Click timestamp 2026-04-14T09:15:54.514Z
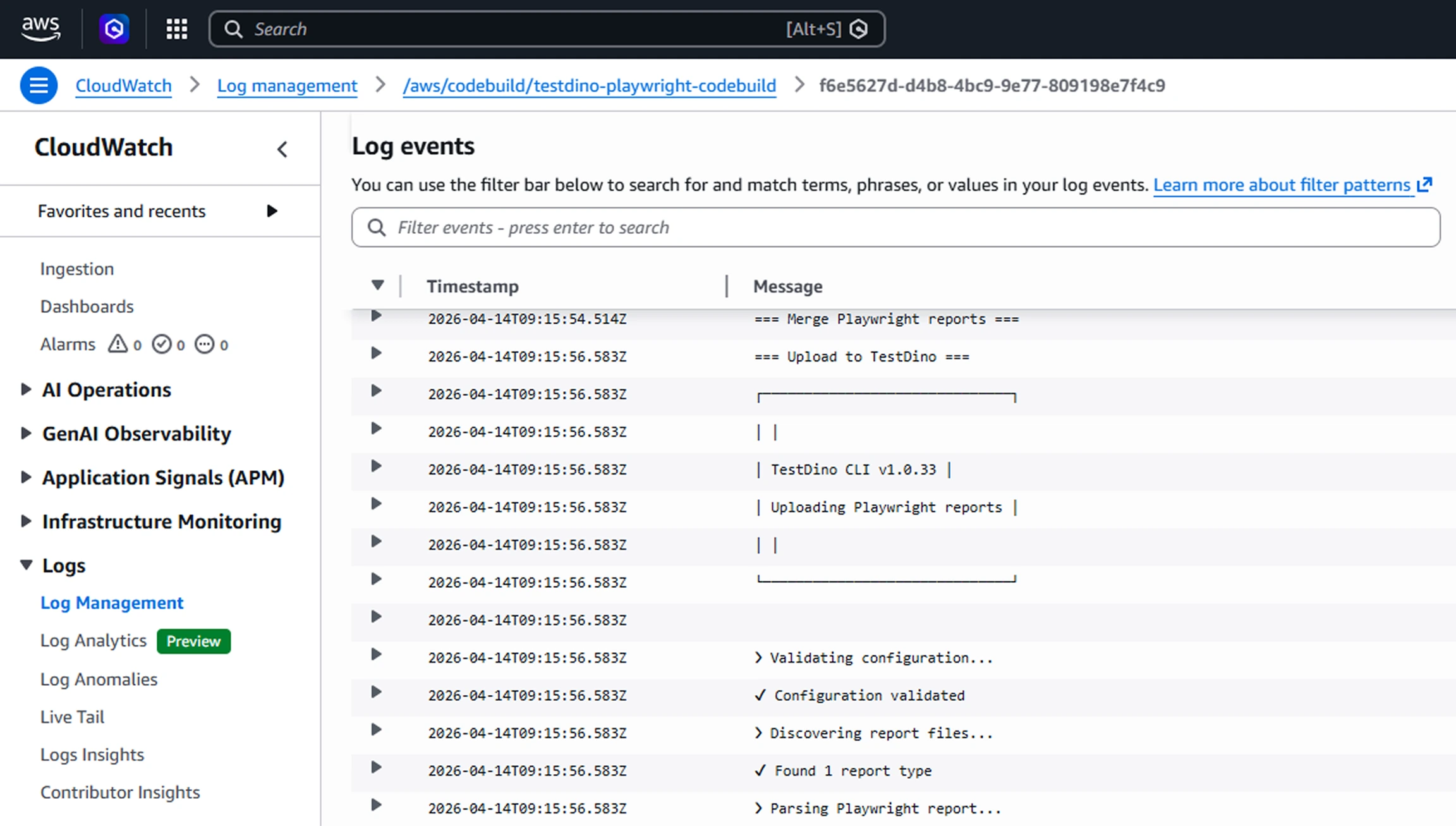 coord(527,319)
